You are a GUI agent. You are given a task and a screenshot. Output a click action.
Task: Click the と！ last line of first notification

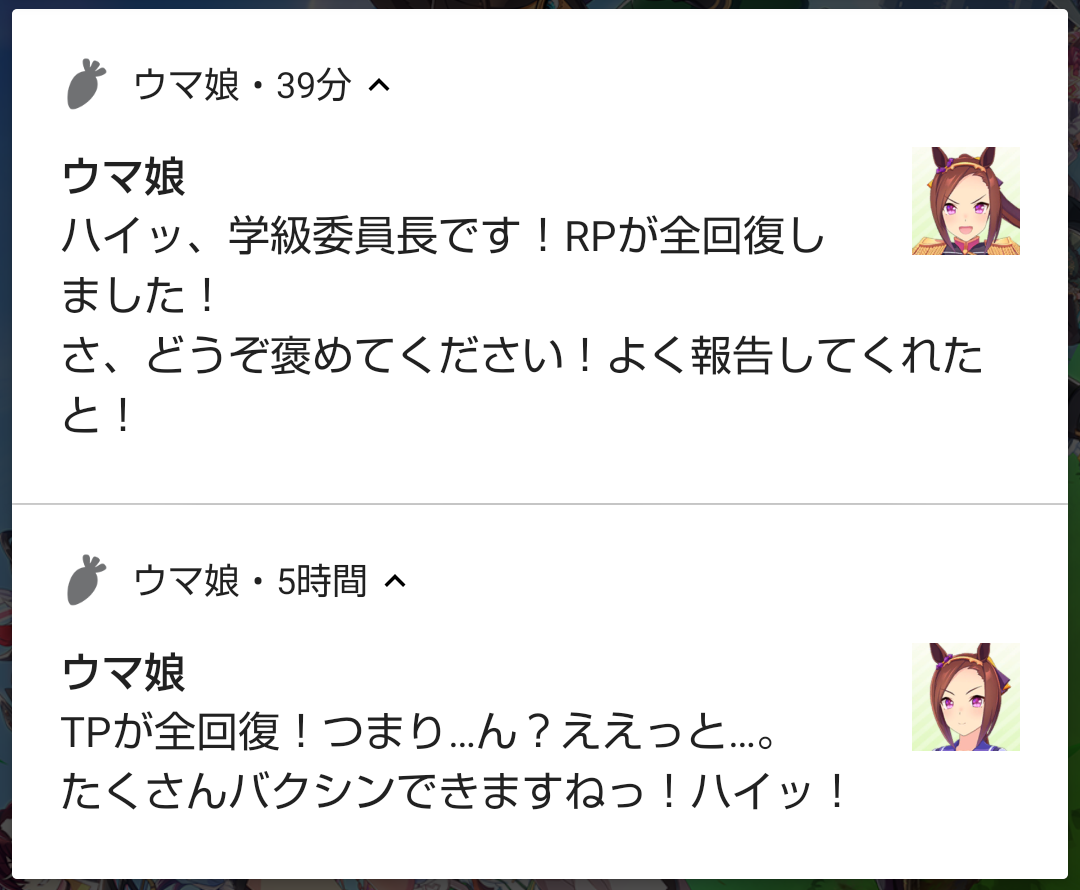click(x=97, y=415)
